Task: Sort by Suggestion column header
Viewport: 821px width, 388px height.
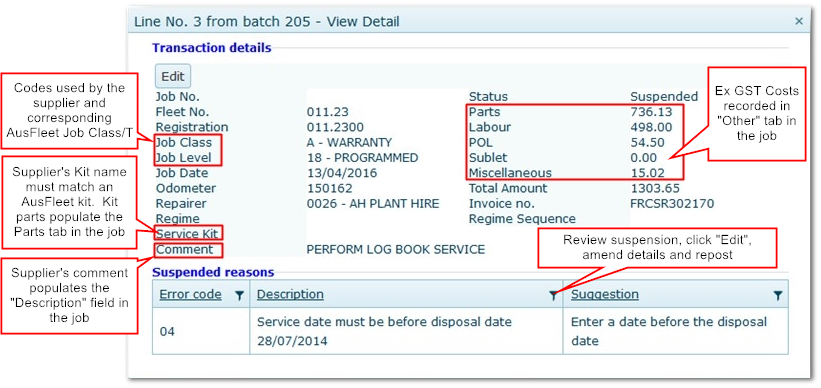Action: click(605, 294)
